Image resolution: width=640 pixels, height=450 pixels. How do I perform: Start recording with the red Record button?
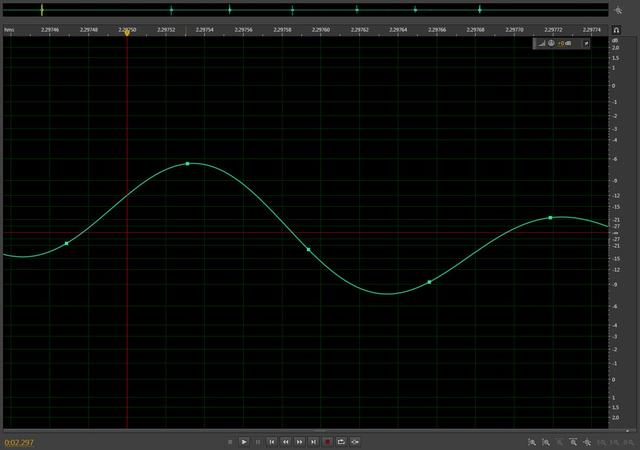tap(327, 441)
